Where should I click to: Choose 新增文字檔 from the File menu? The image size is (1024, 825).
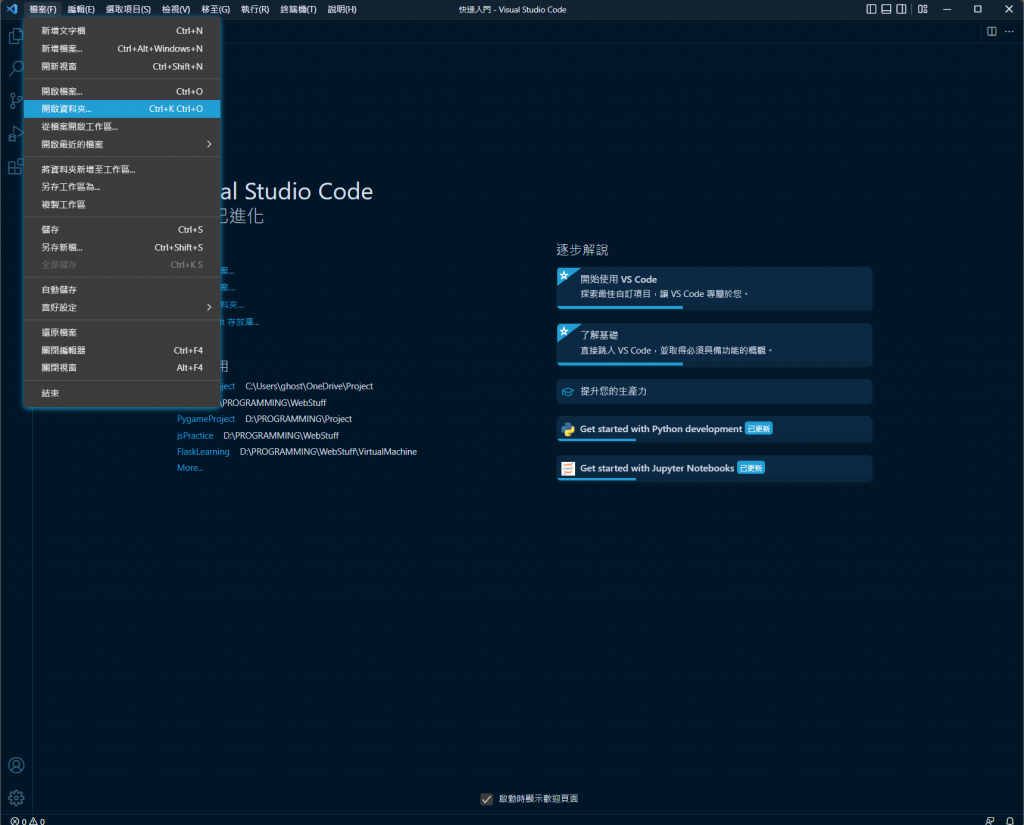pos(122,31)
